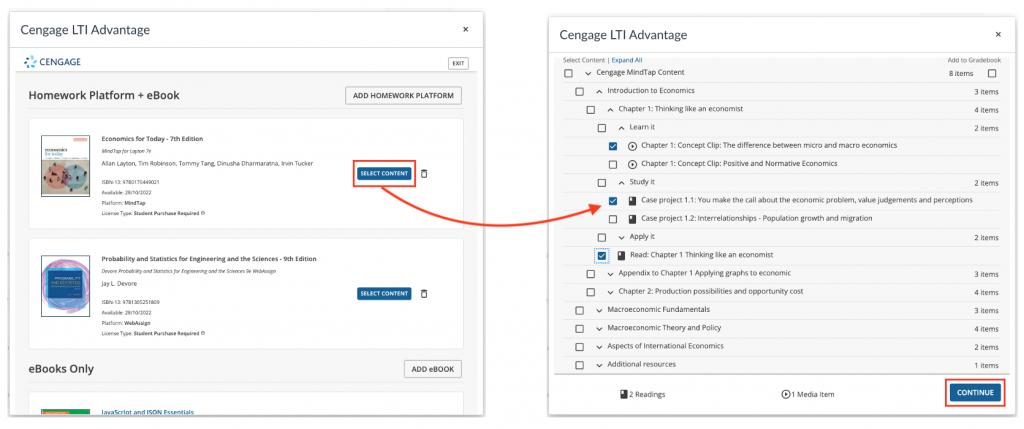
Task: Click info icon beside Economics for Today license type
Action: point(203,213)
